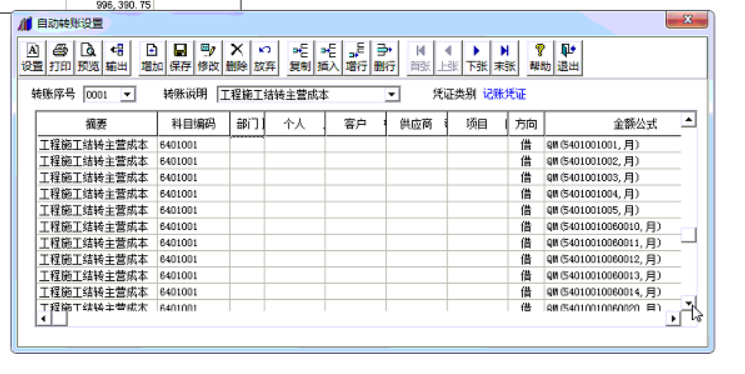Click the table's vertical scrollbar down arrow
Screen dimensions: 745x374
pos(688,302)
